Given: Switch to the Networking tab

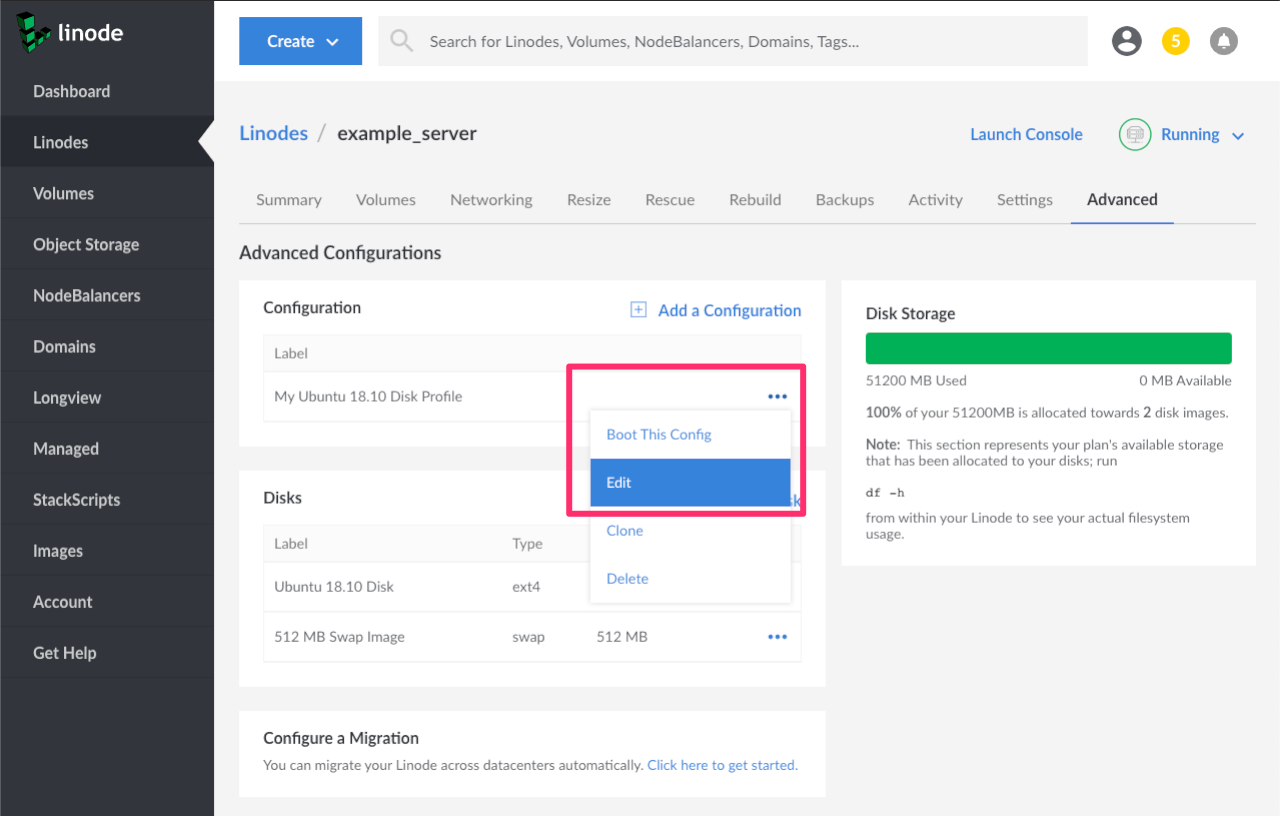Looking at the screenshot, I should [x=491, y=200].
